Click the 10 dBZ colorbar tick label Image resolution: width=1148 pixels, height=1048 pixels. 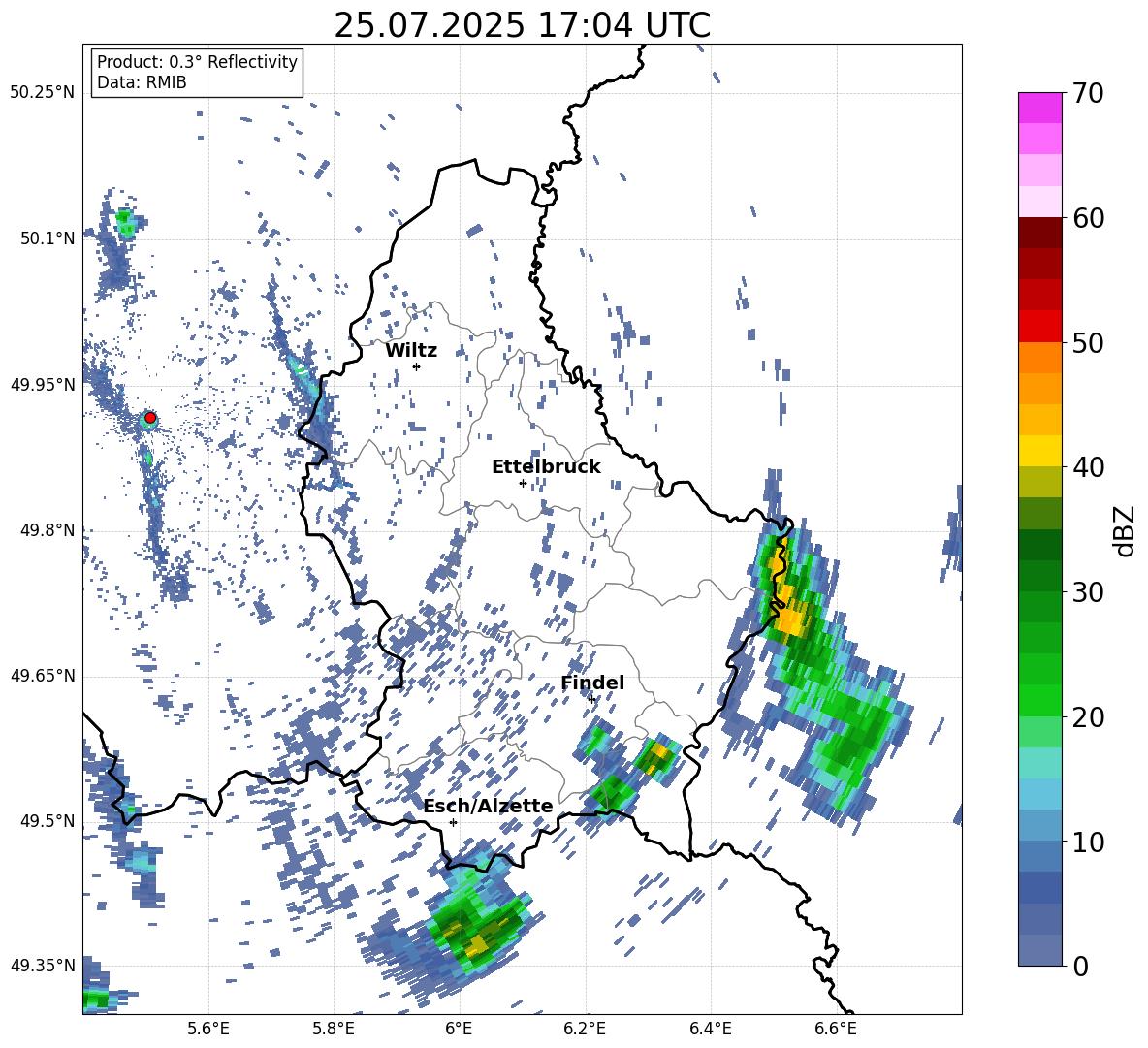[1087, 842]
